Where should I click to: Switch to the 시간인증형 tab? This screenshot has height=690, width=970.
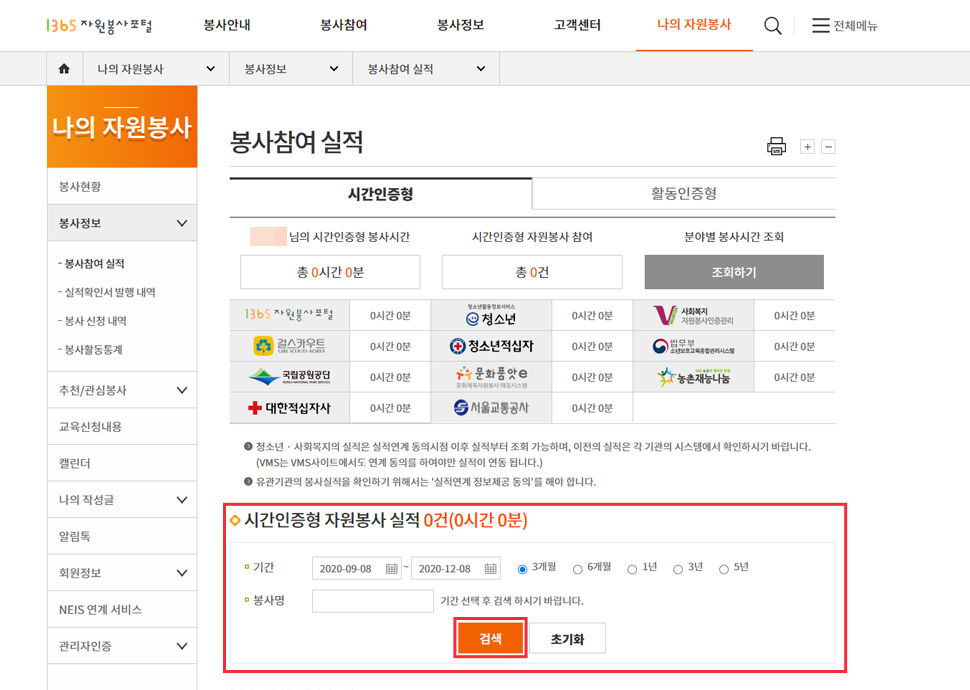coord(380,194)
